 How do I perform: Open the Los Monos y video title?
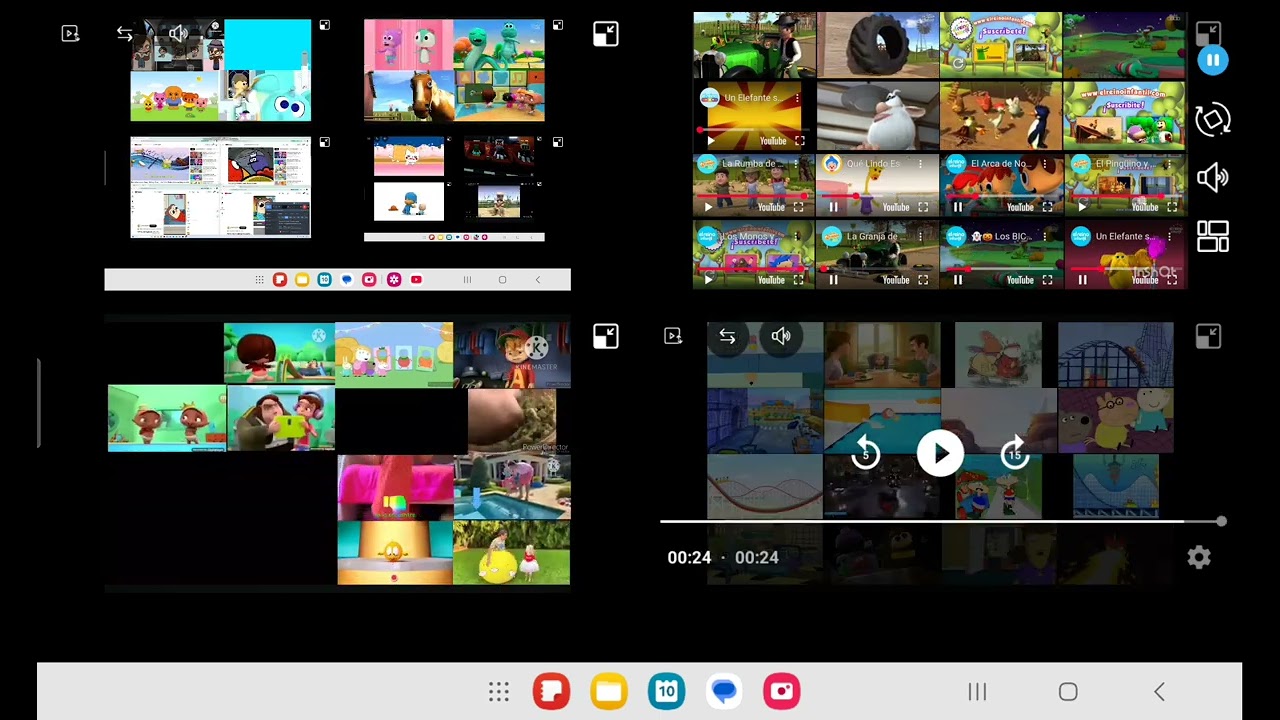coord(752,237)
